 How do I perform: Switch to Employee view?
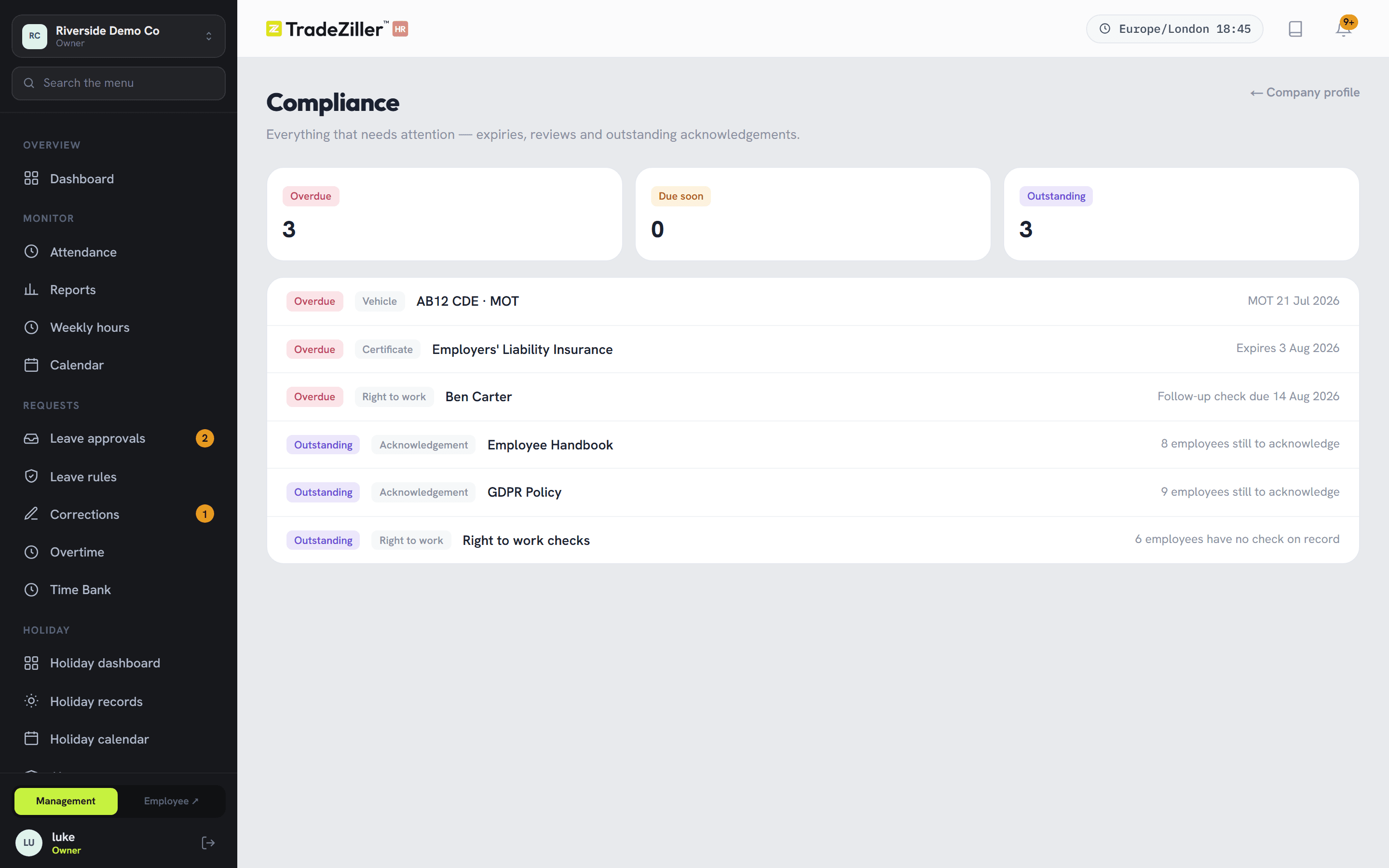tap(171, 801)
